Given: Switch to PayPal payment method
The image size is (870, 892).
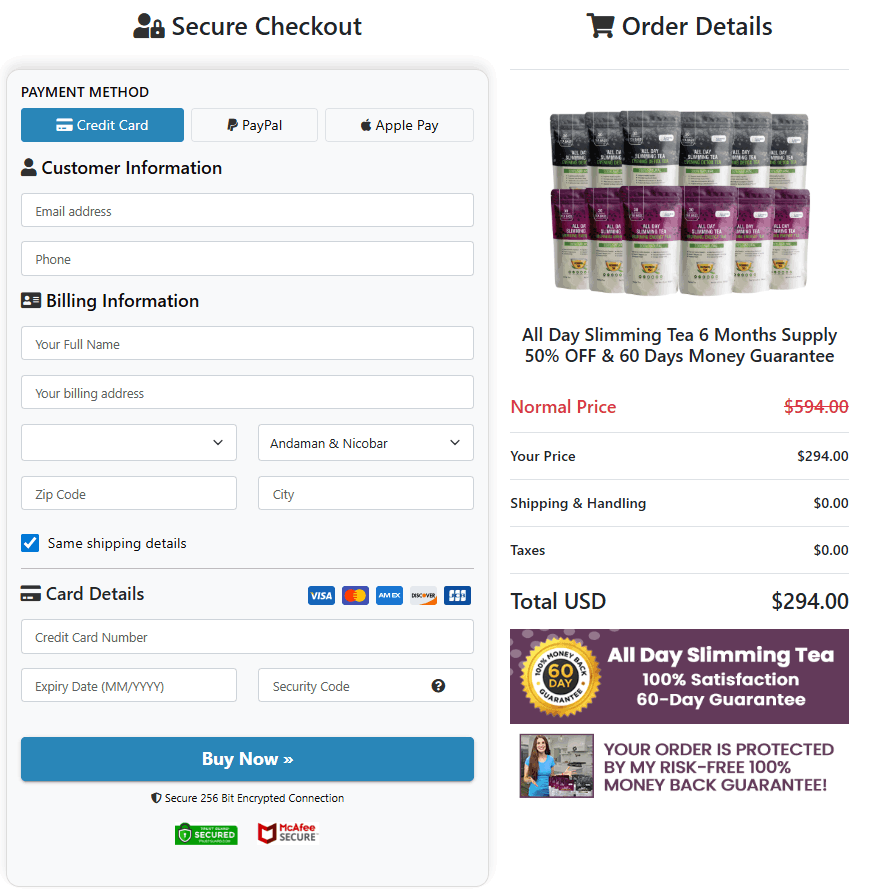Looking at the screenshot, I should [254, 125].
